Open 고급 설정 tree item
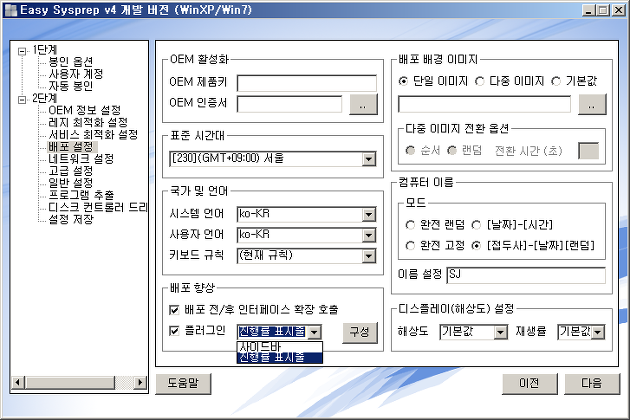This screenshot has height=420, width=630. [71, 171]
